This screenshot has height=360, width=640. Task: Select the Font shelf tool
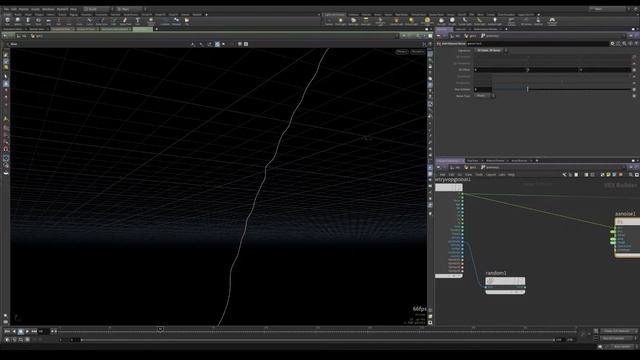[x=138, y=21]
